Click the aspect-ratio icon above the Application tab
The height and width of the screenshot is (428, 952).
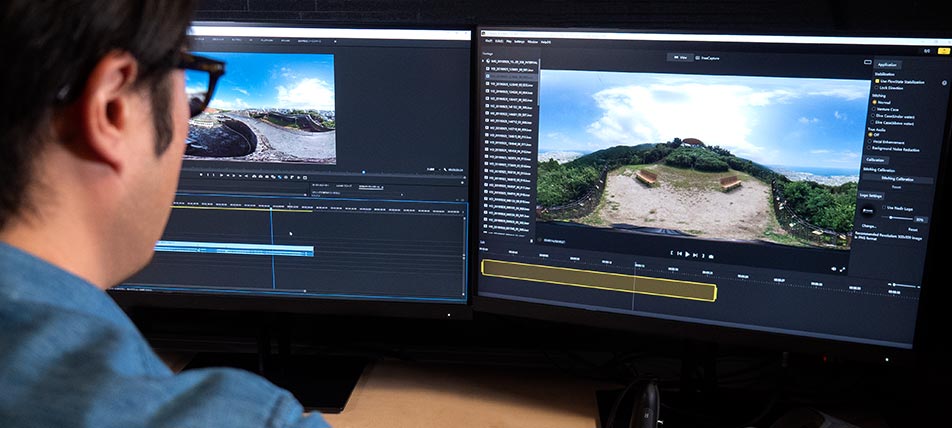(868, 62)
